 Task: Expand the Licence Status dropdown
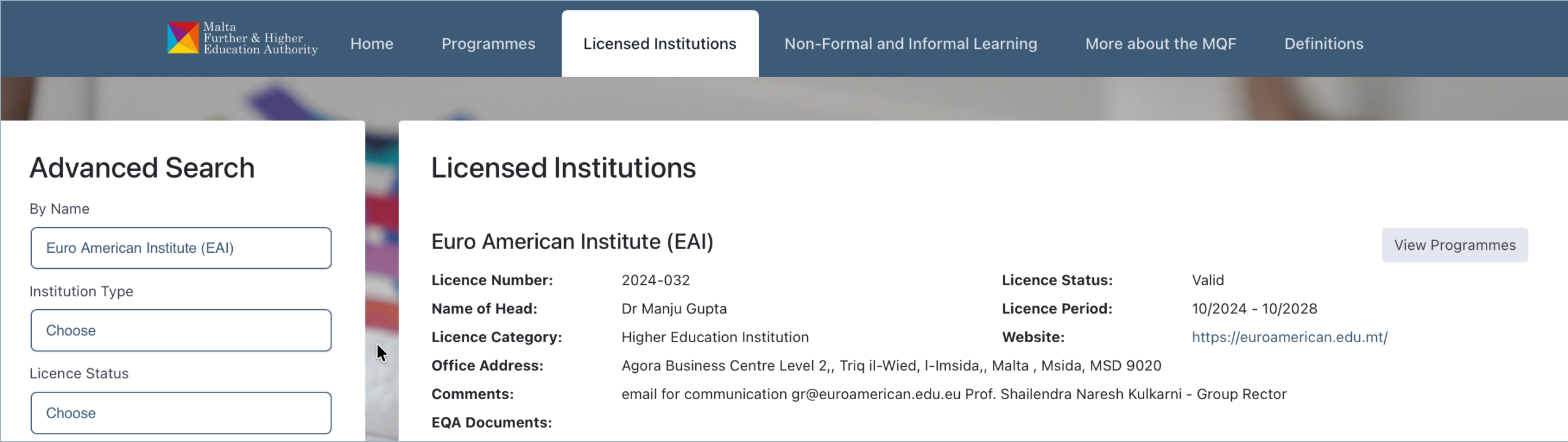(x=181, y=413)
